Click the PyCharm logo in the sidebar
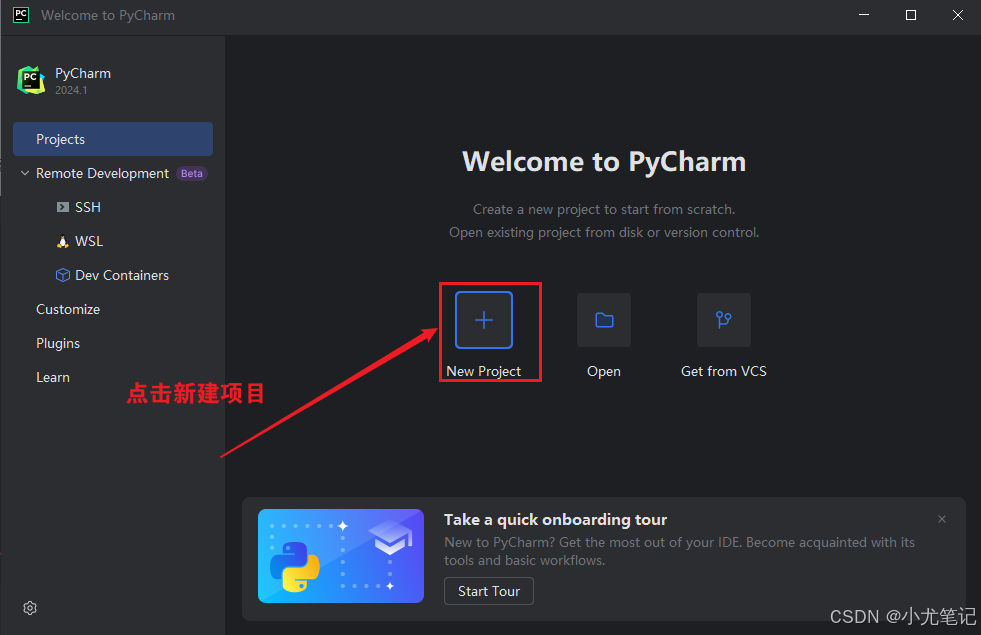 coord(31,80)
